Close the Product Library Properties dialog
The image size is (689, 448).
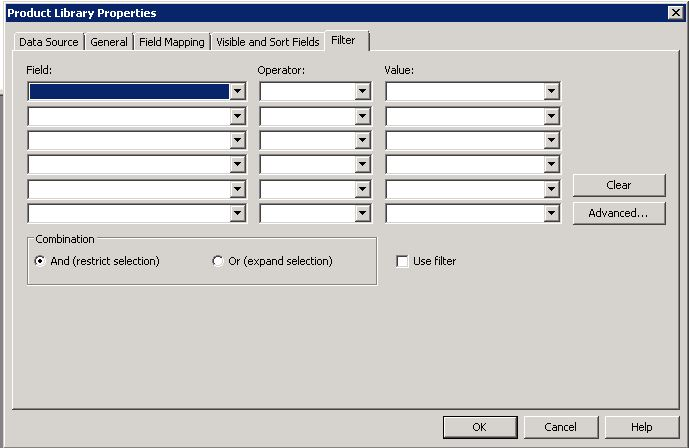click(675, 12)
